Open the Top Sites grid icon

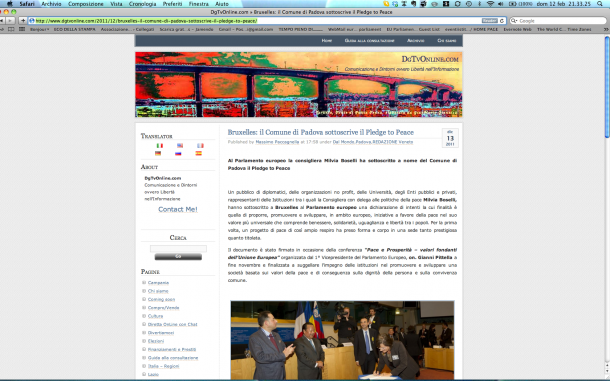[x=22, y=29]
